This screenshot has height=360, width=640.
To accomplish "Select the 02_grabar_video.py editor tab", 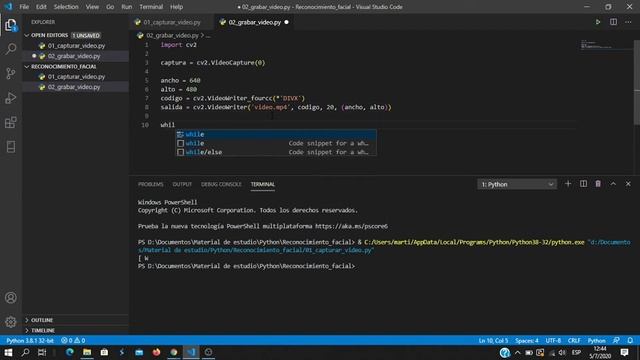I will click(254, 22).
